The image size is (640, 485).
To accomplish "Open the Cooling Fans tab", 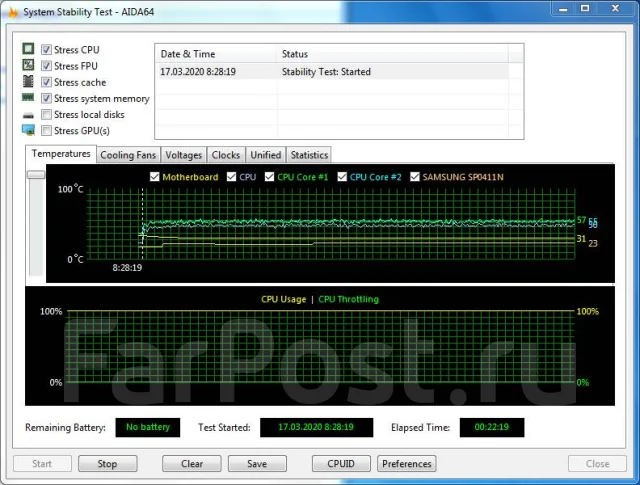I will (x=128, y=155).
